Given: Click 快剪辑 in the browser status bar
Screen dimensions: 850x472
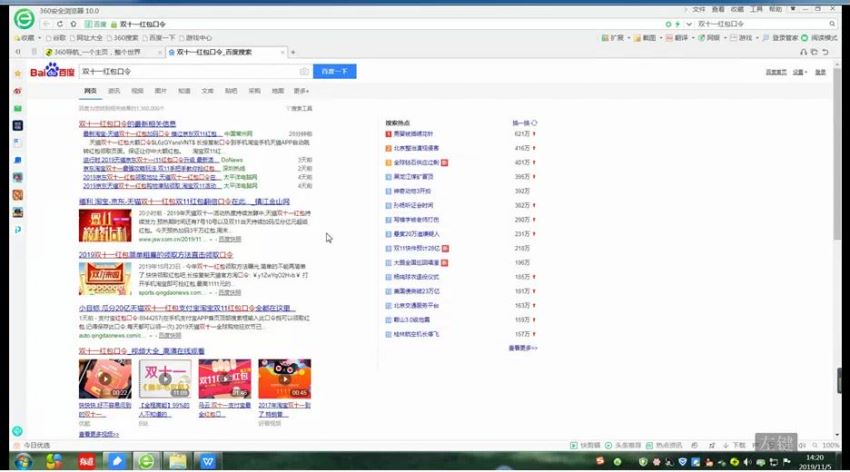Looking at the screenshot, I should [585, 445].
